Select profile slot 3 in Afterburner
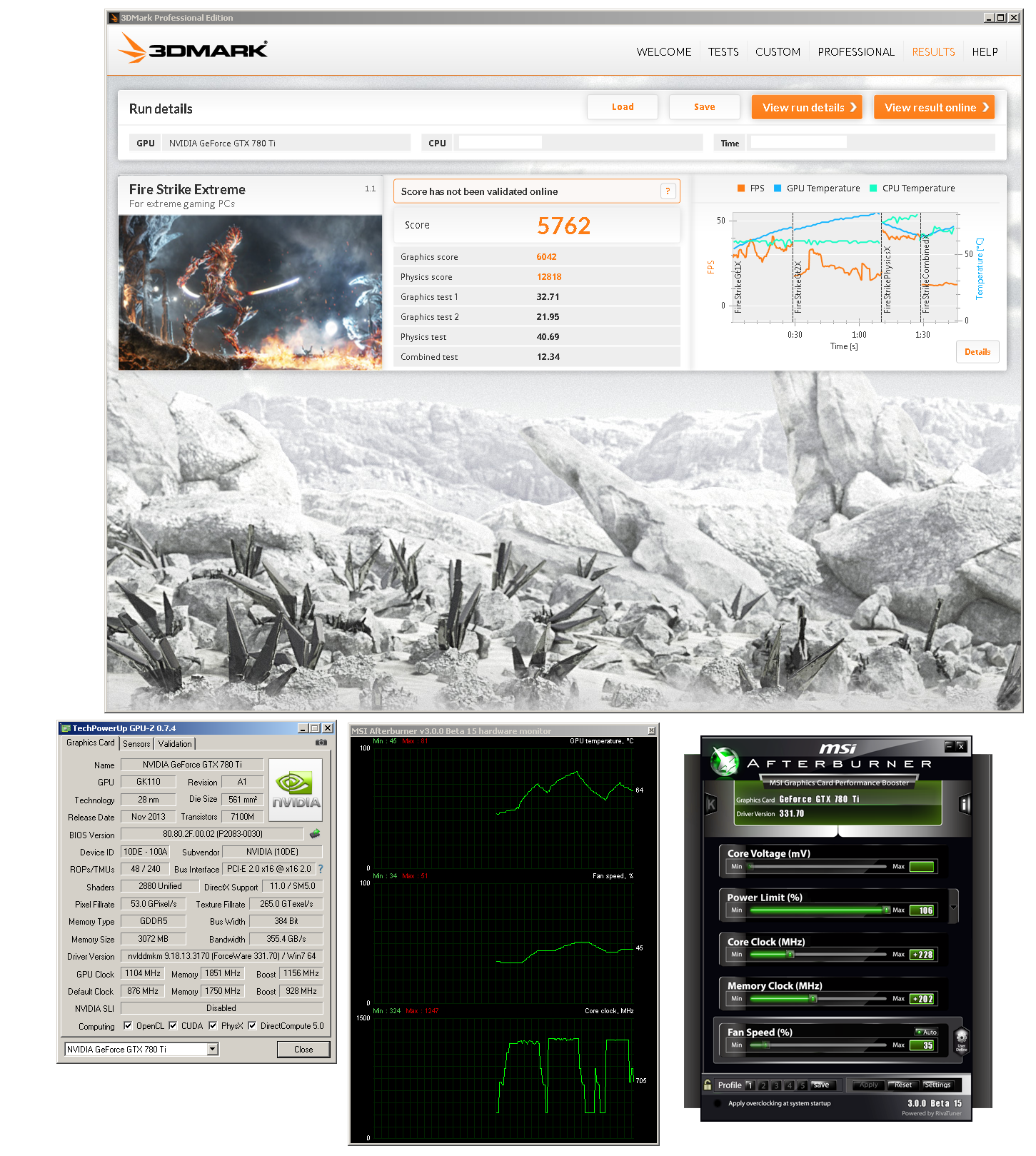 [x=776, y=1085]
